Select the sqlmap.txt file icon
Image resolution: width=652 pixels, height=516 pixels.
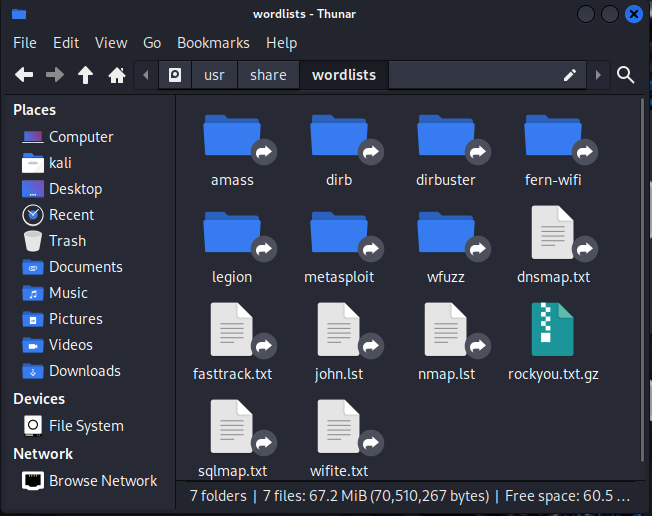[232, 426]
